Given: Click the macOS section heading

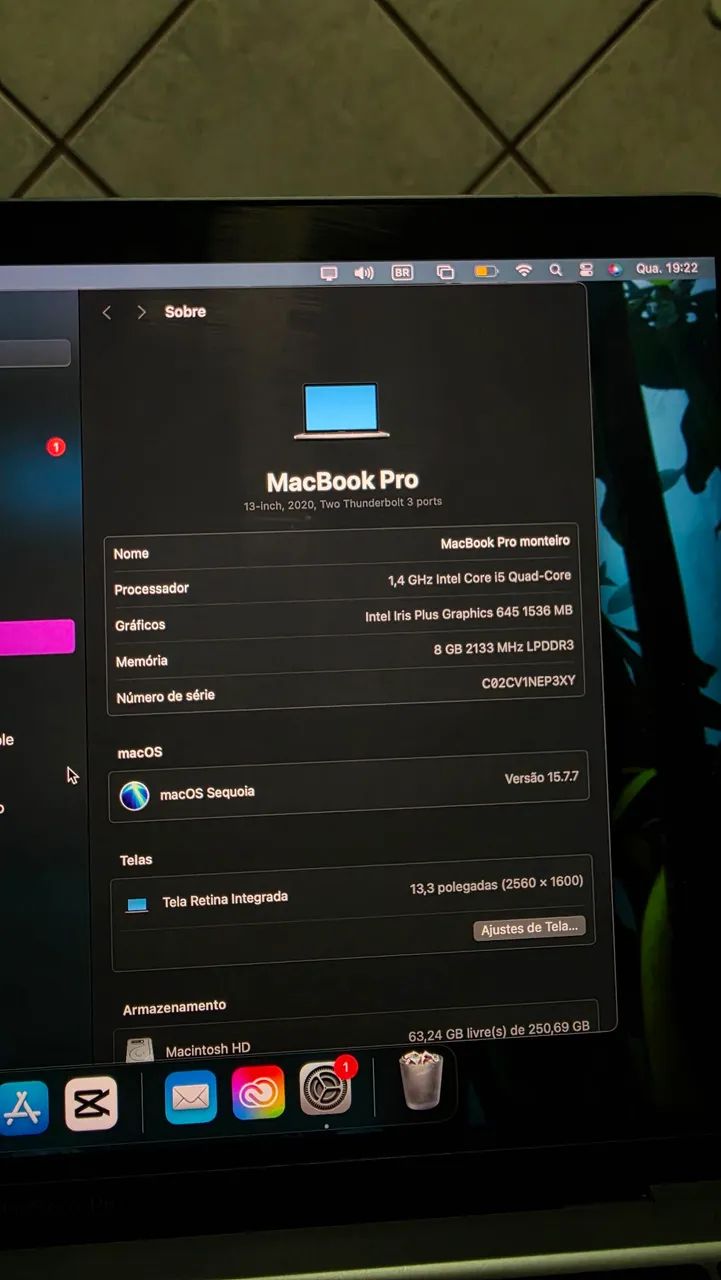Looking at the screenshot, I should click(140, 753).
